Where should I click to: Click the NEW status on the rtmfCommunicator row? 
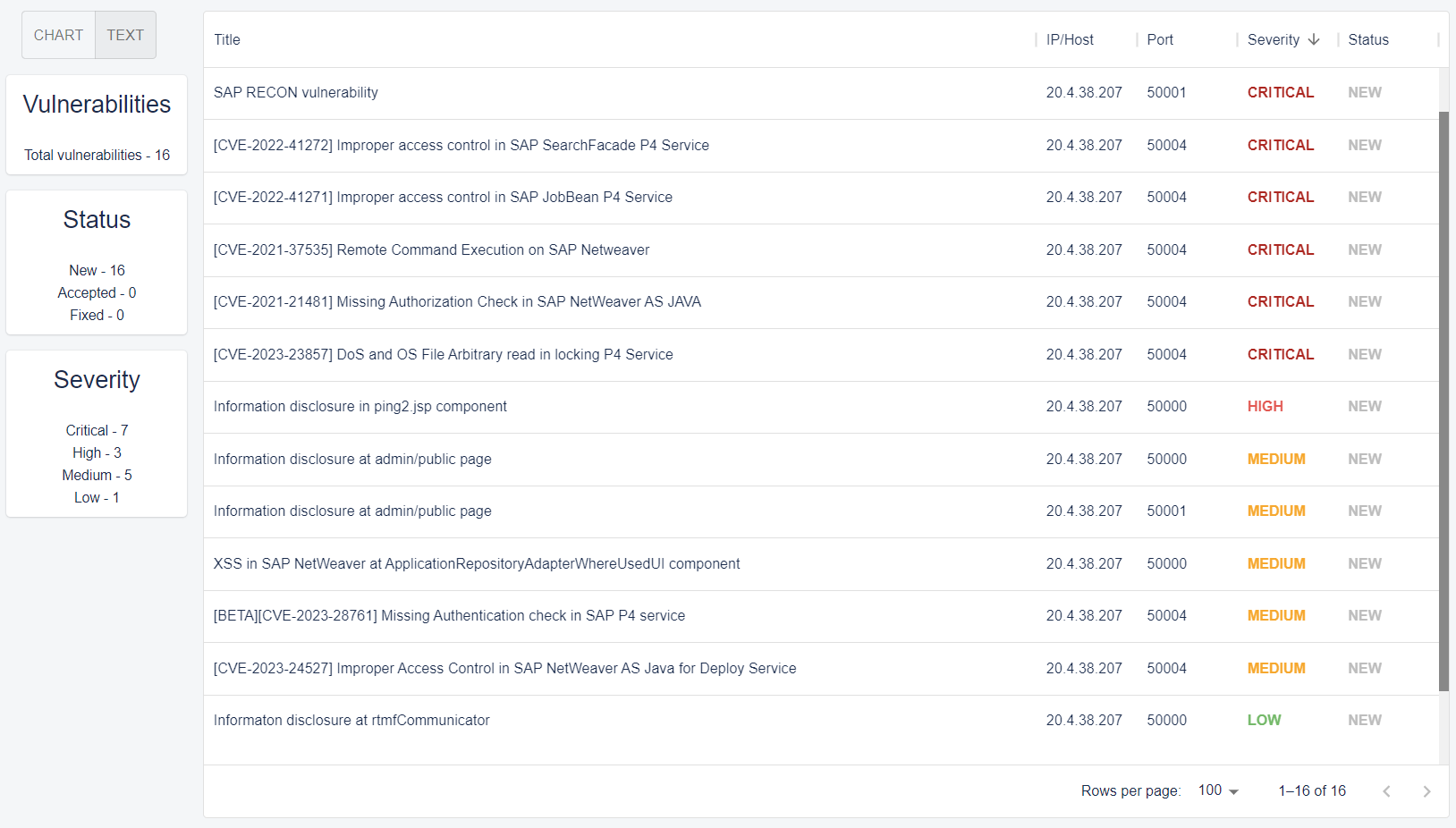(x=1364, y=720)
